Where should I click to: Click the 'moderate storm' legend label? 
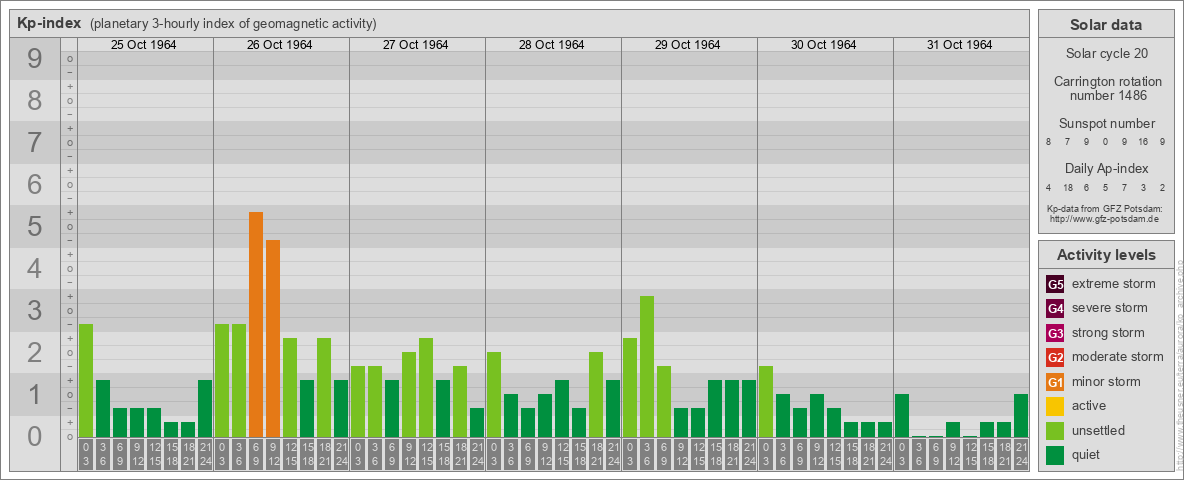click(x=1118, y=357)
